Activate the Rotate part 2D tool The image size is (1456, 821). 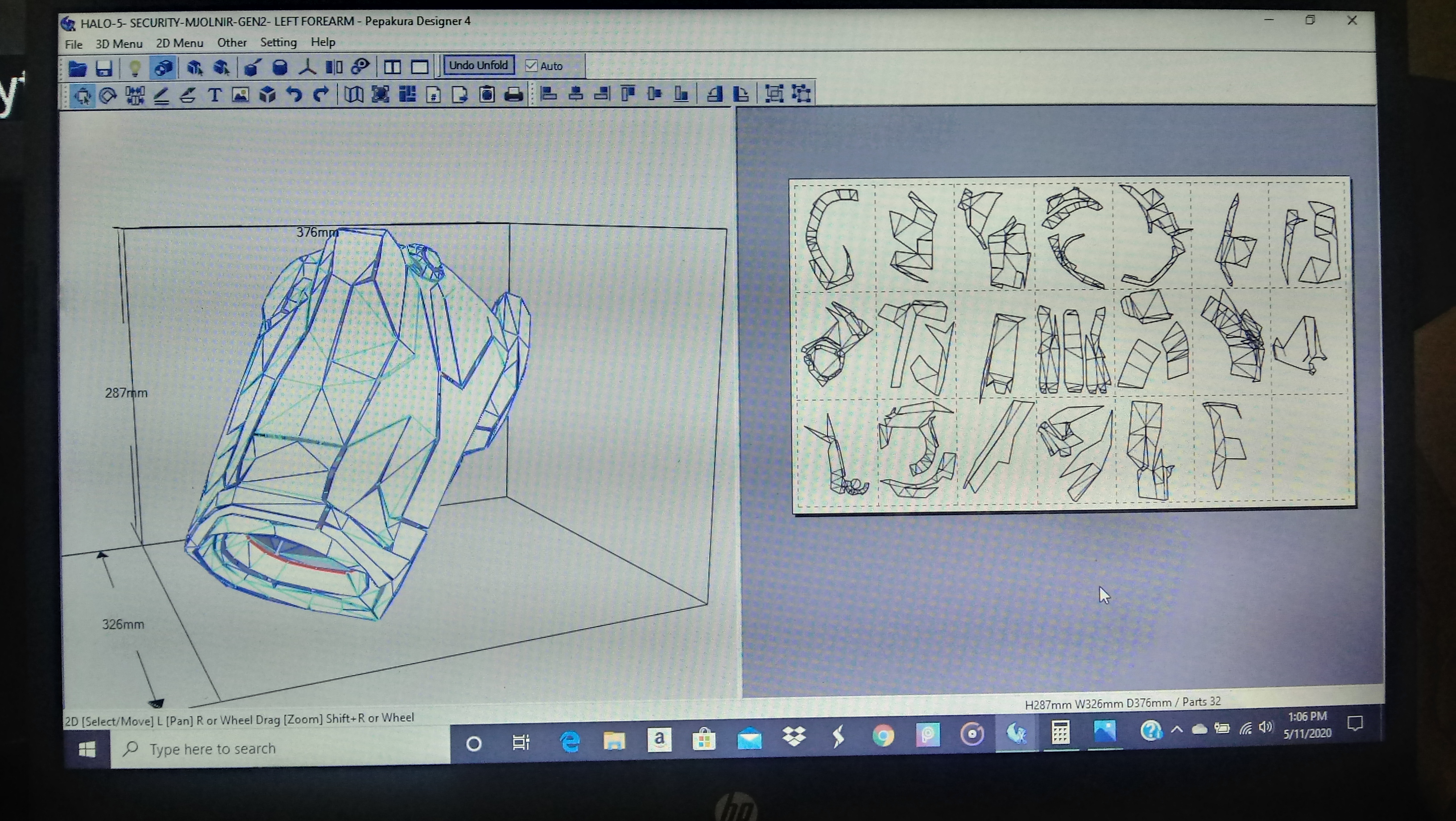pyautogui.click(x=108, y=95)
